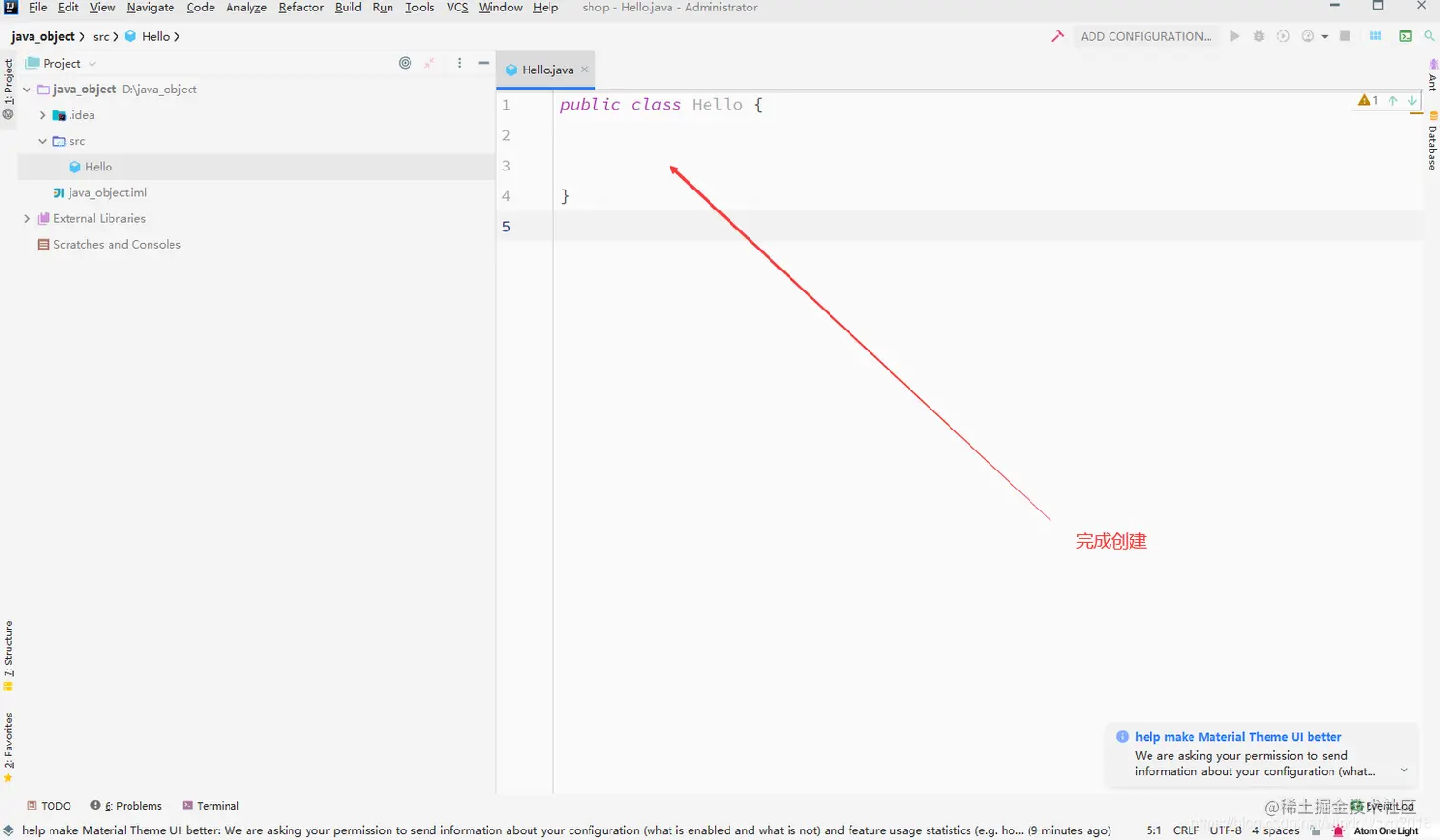Screen dimensions: 1440x840
Task: Open the Code menu
Action: pyautogui.click(x=200, y=8)
